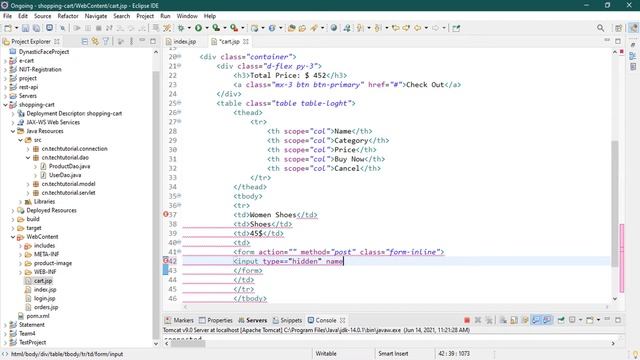
Task: Open the New file dropdown arrow
Action: (x=16, y=28)
